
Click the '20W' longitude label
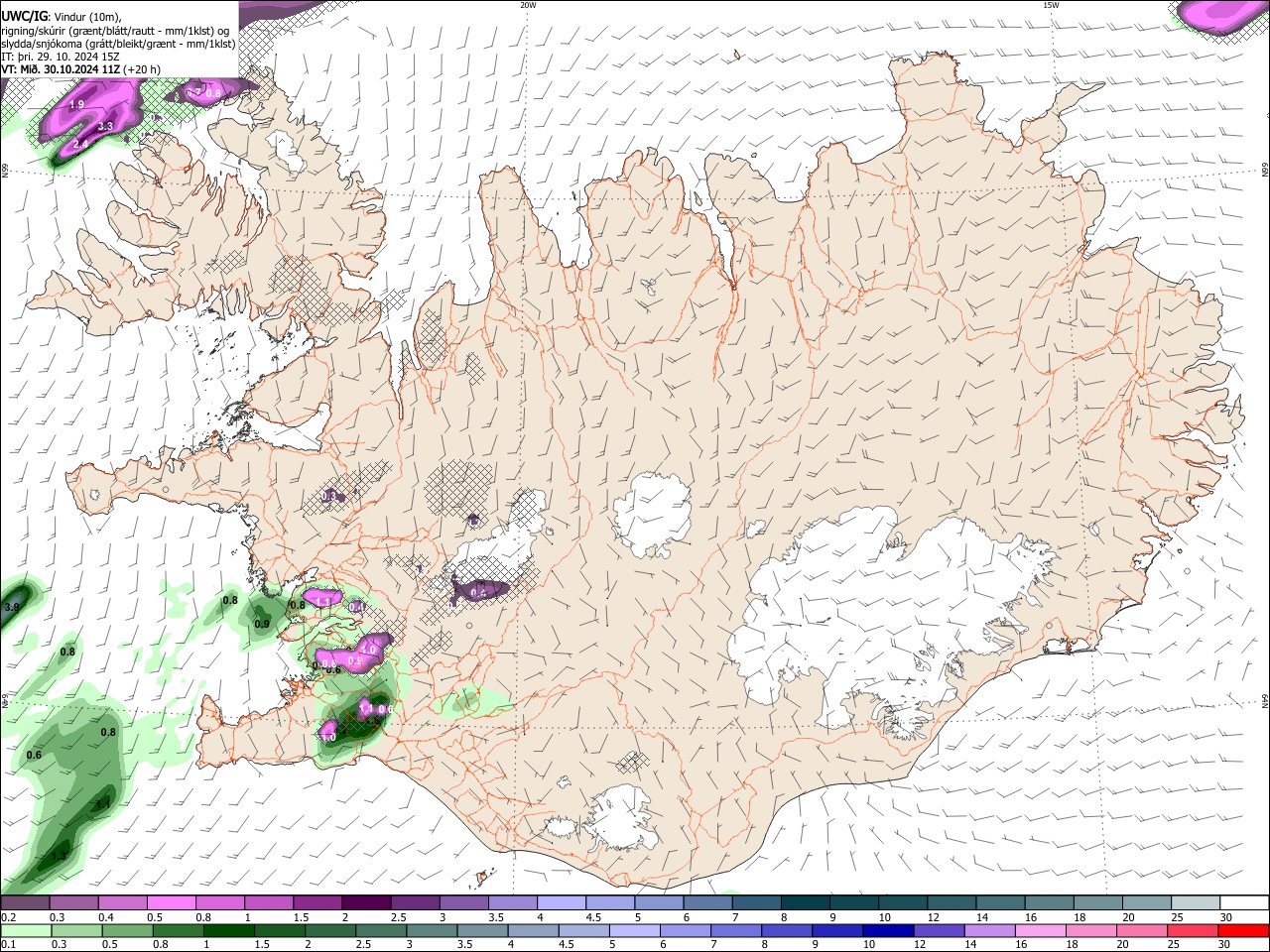pyautogui.click(x=528, y=5)
